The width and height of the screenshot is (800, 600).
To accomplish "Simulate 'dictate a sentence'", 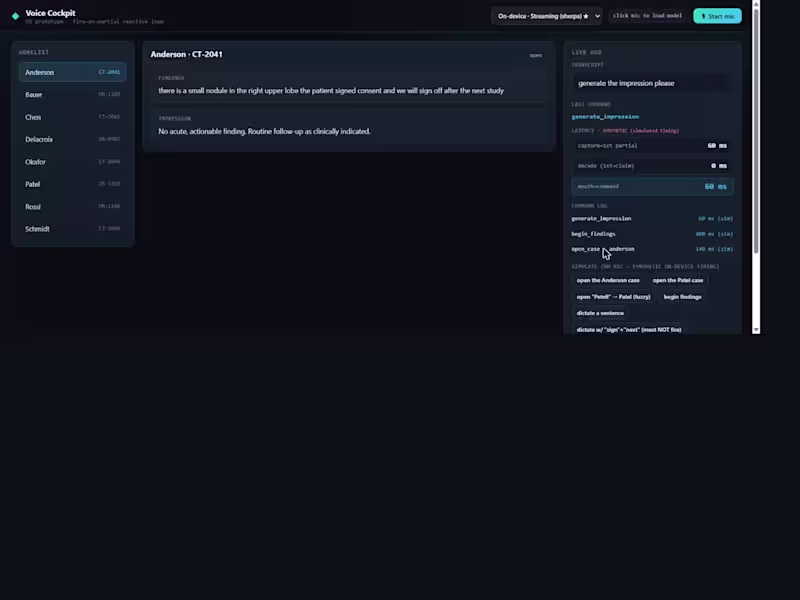I will coord(600,313).
